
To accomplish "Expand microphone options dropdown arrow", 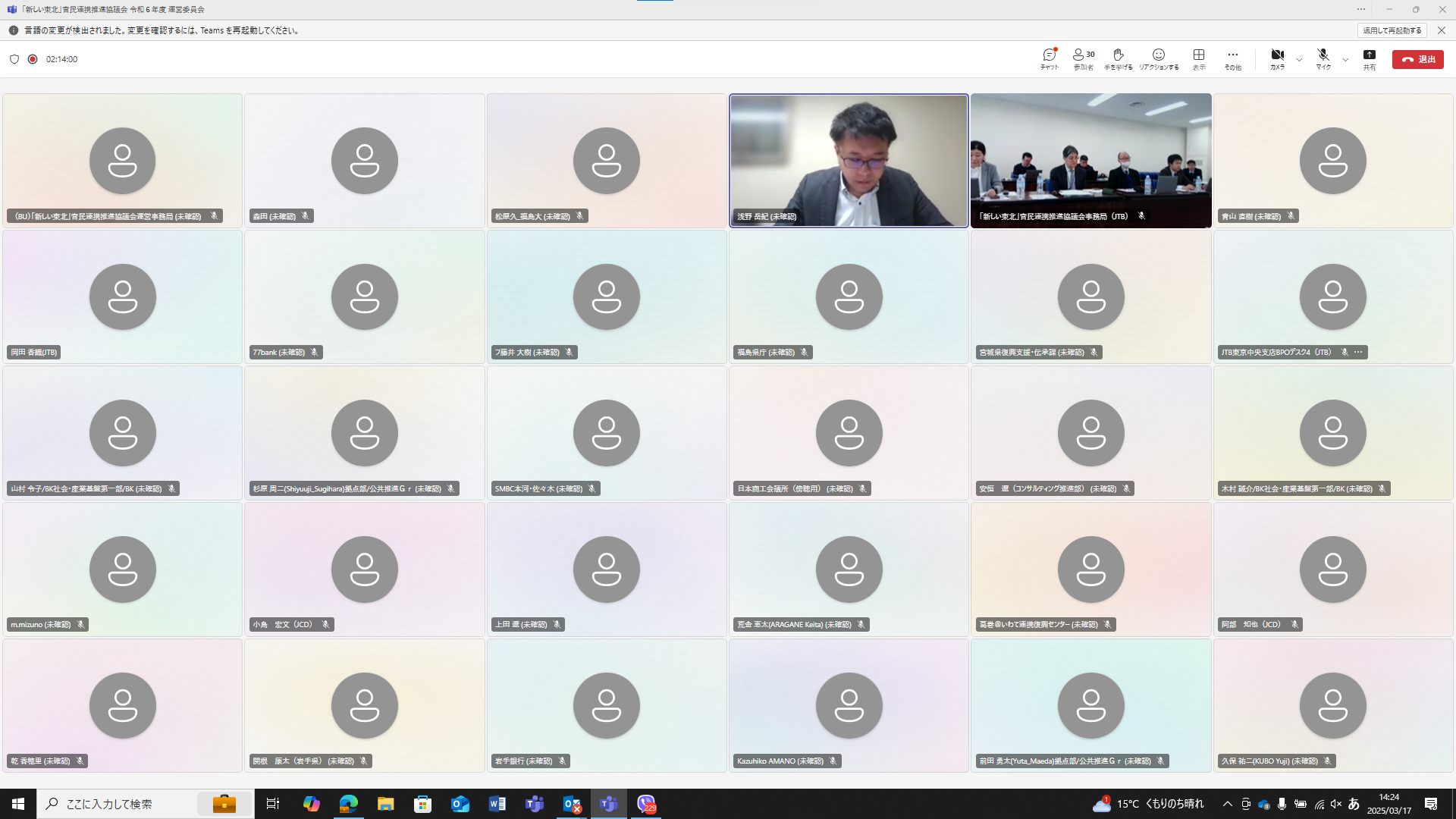I will (x=1345, y=59).
